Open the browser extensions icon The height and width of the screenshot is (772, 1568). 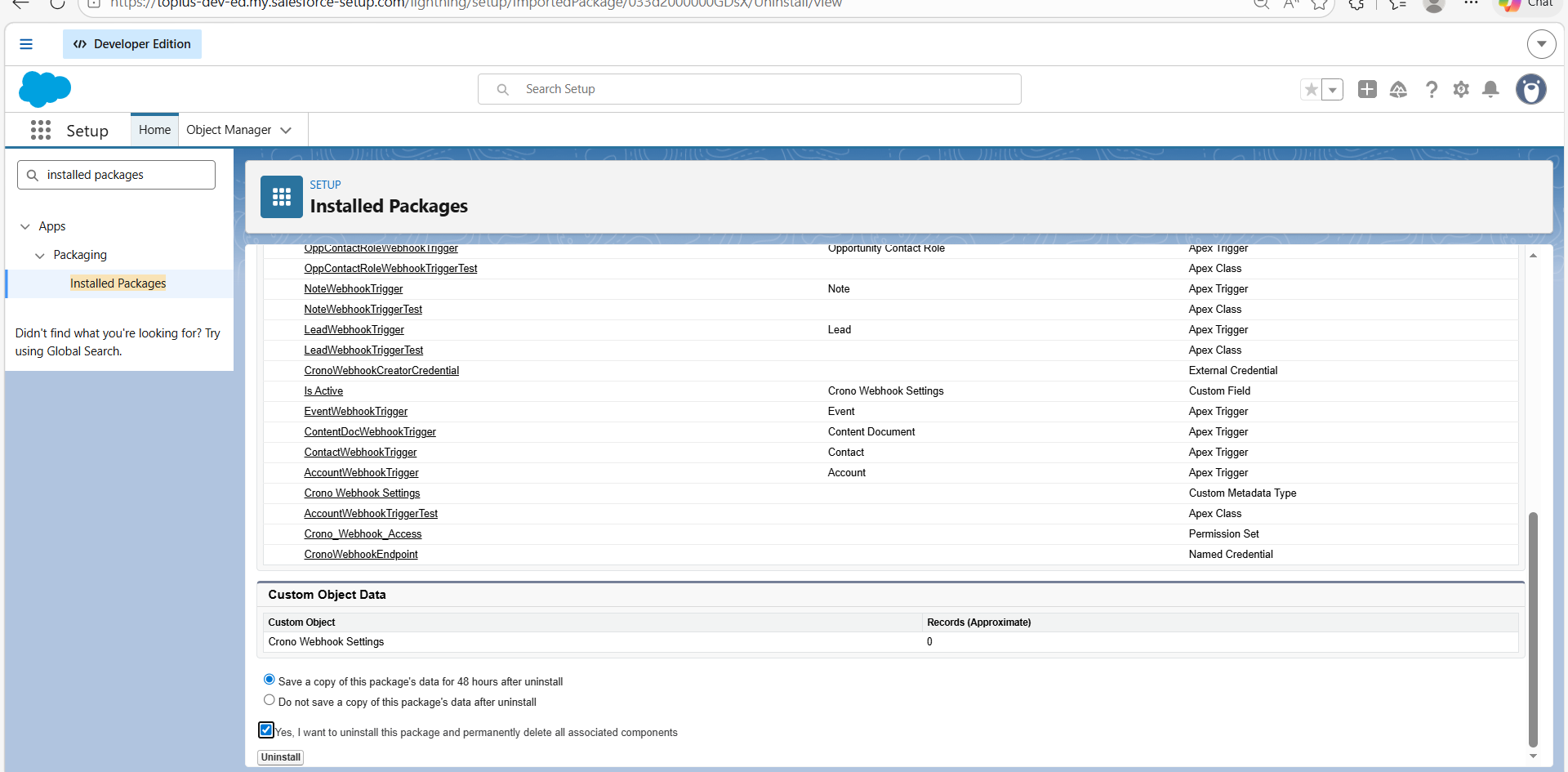pyautogui.click(x=1356, y=4)
